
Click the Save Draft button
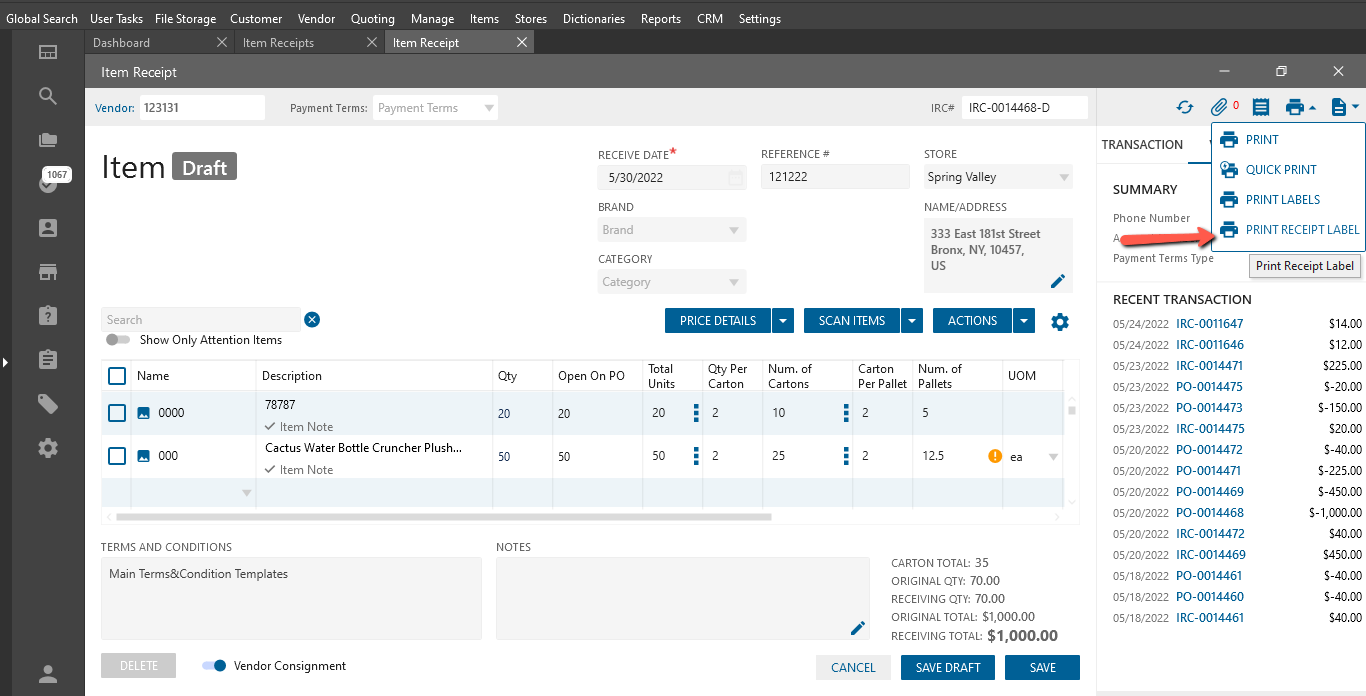[x=947, y=668]
